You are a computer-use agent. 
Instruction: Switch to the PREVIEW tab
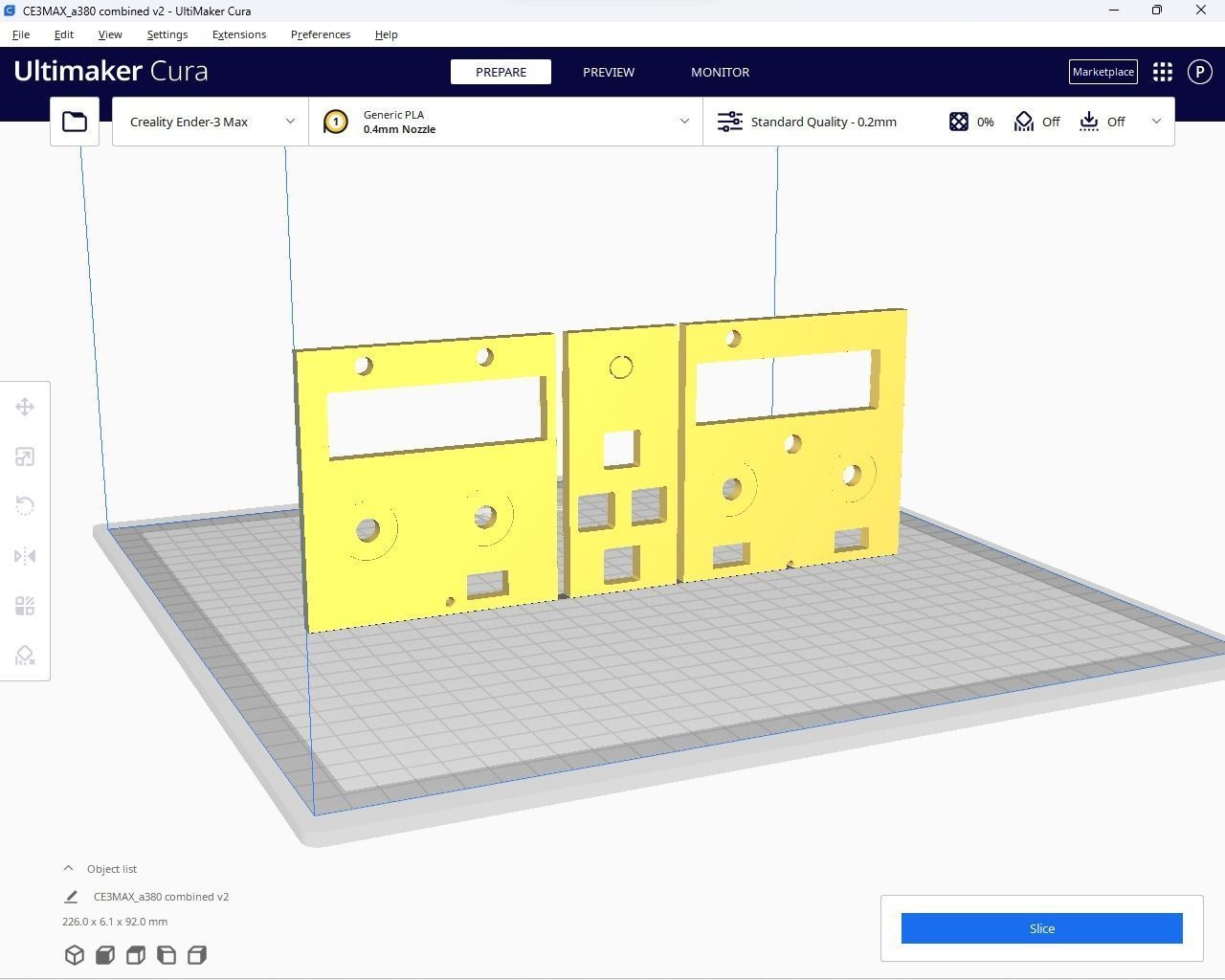point(609,72)
